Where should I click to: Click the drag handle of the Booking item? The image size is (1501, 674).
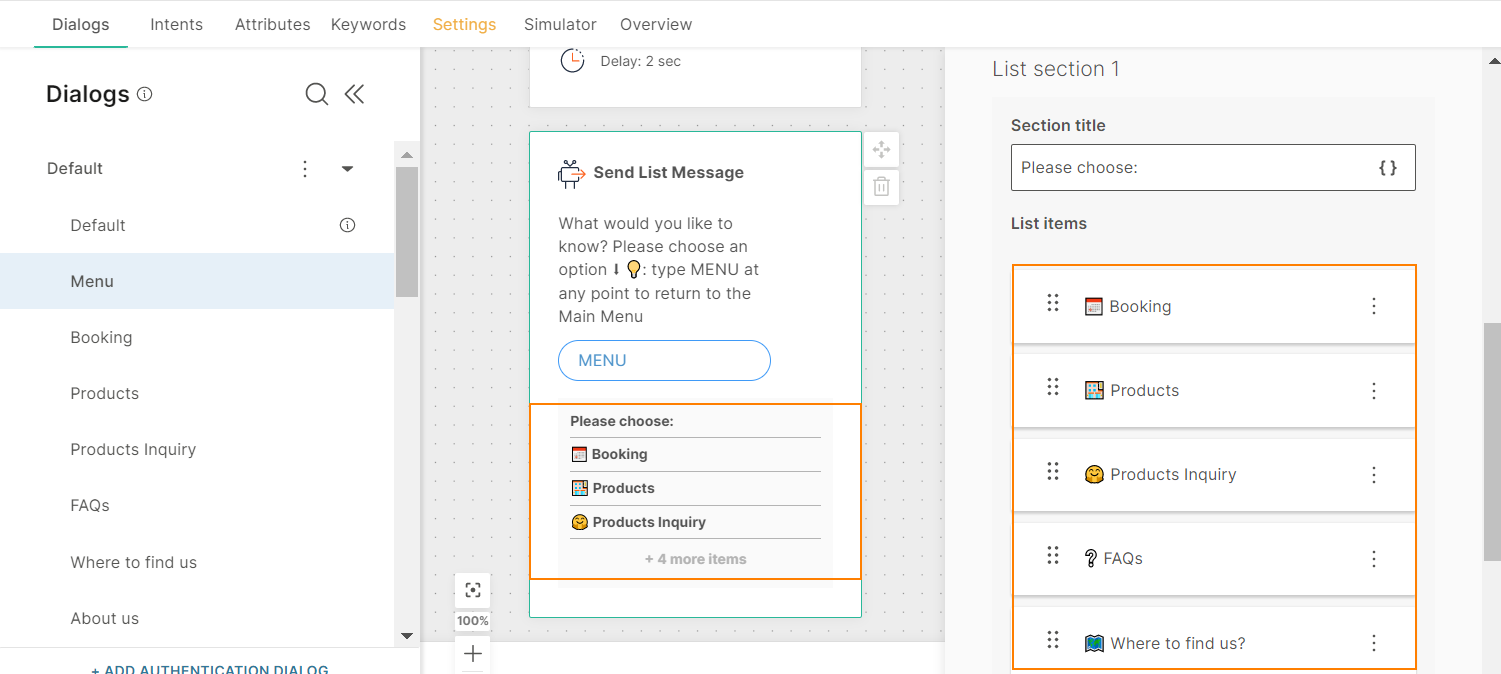pyautogui.click(x=1052, y=303)
